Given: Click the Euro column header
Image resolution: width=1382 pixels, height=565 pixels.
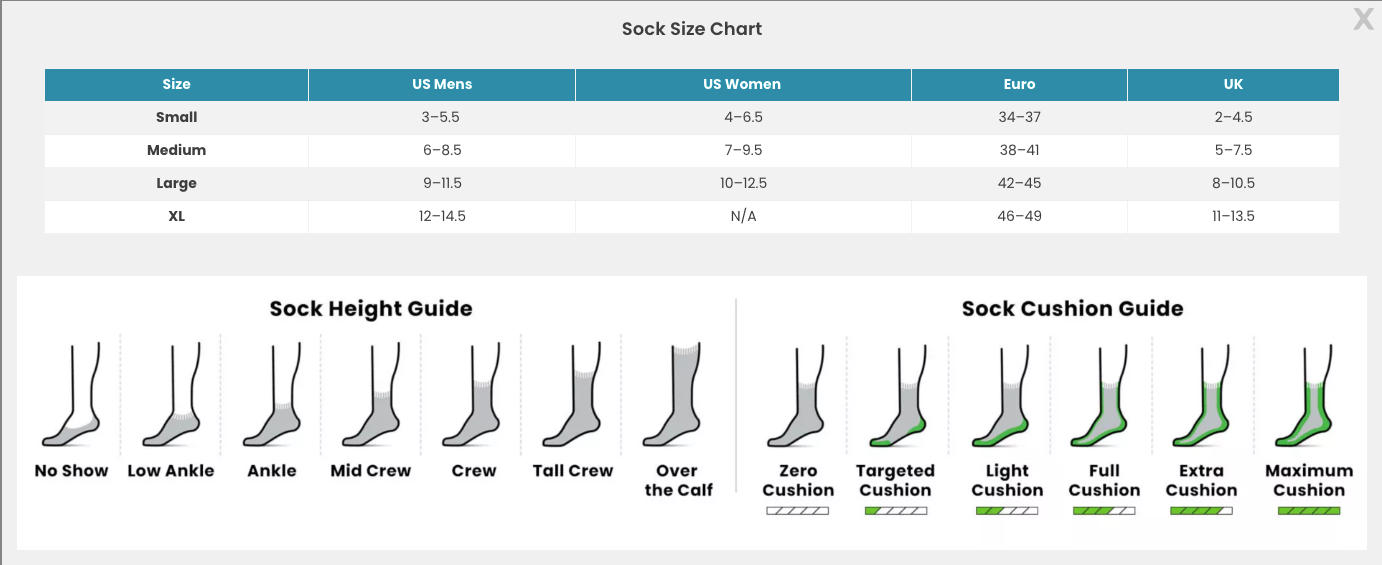Looking at the screenshot, I should pos(1019,84).
